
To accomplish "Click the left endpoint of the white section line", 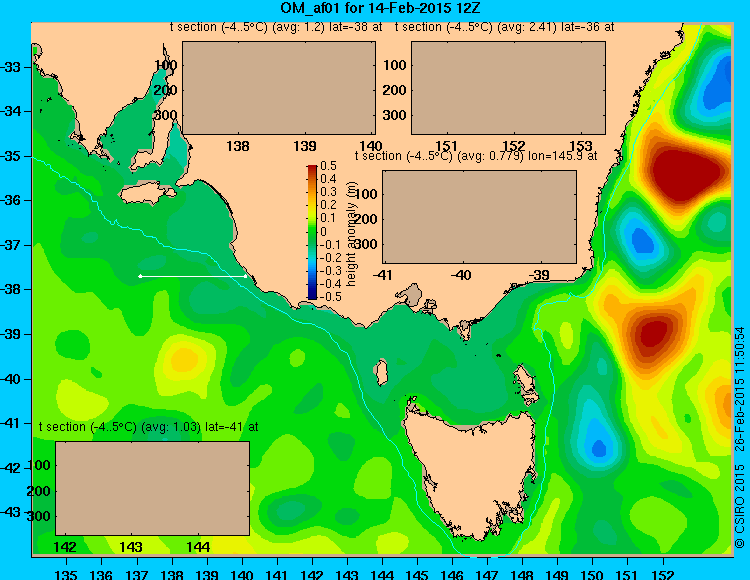I will point(140,276).
